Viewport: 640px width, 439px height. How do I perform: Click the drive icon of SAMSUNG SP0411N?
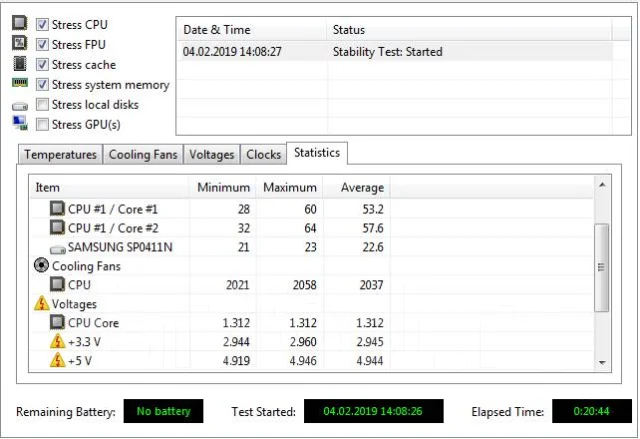(x=58, y=248)
